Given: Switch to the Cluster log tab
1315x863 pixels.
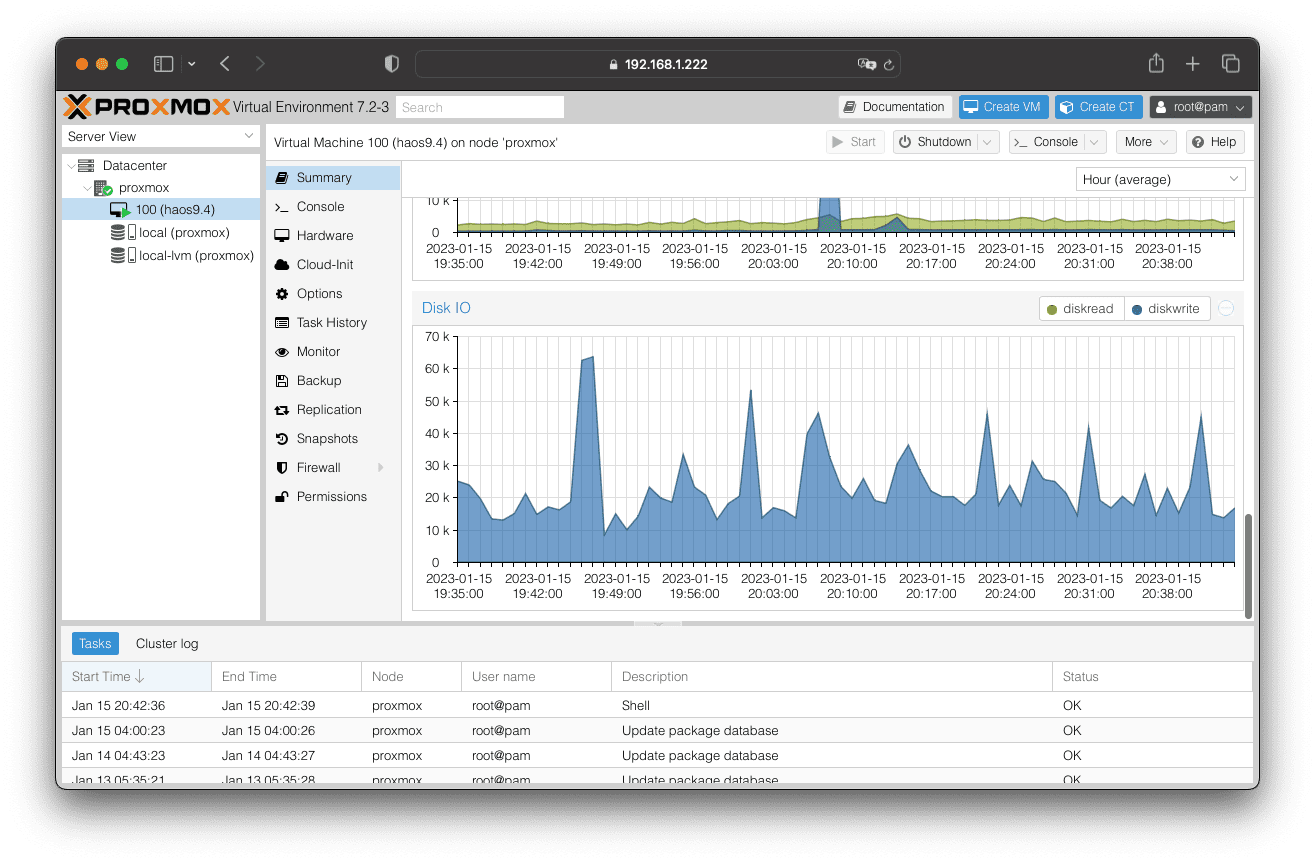Looking at the screenshot, I should (167, 644).
